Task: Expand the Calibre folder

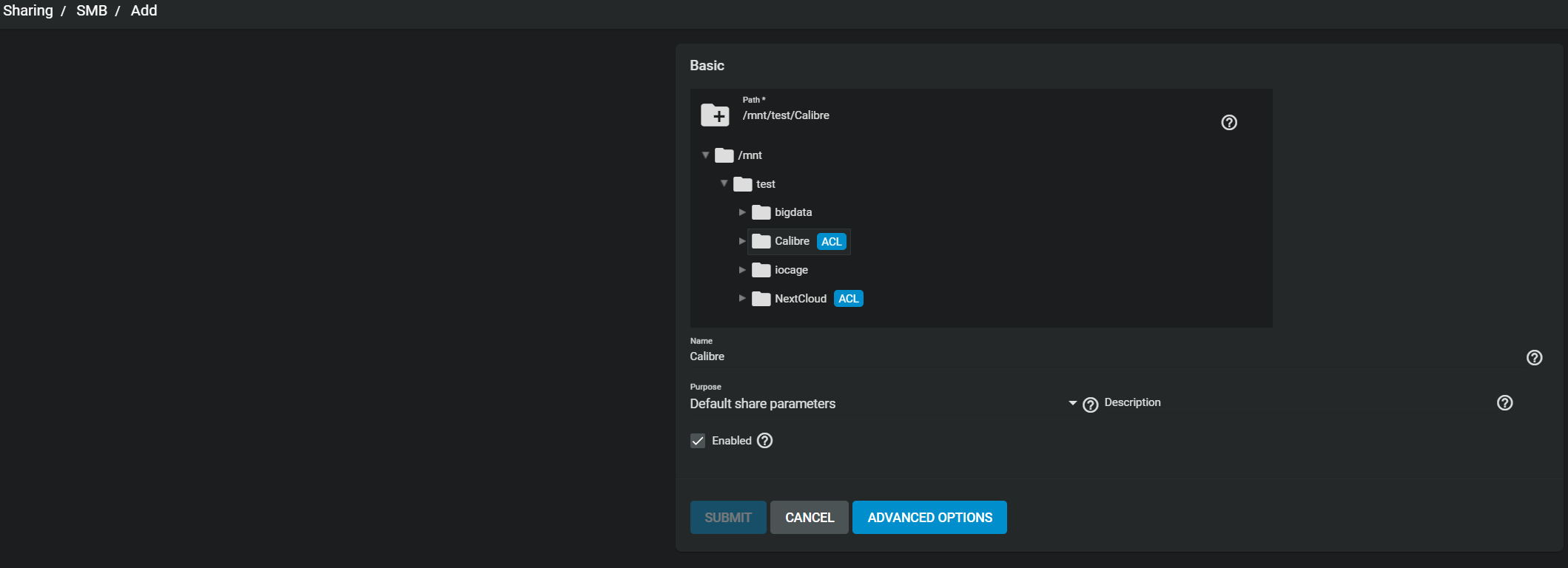Action: click(742, 241)
